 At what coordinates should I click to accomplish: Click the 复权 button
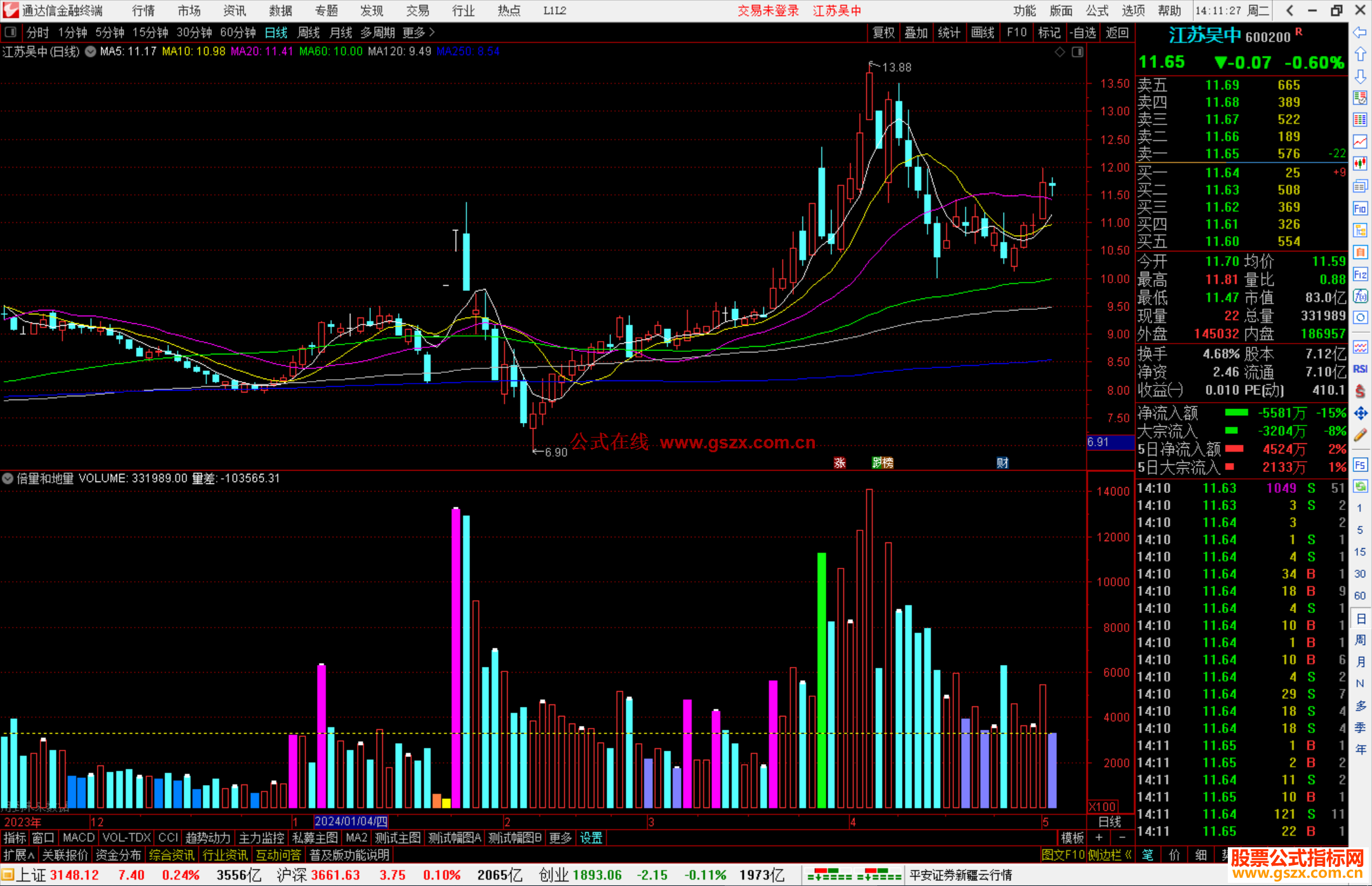pyautogui.click(x=884, y=32)
